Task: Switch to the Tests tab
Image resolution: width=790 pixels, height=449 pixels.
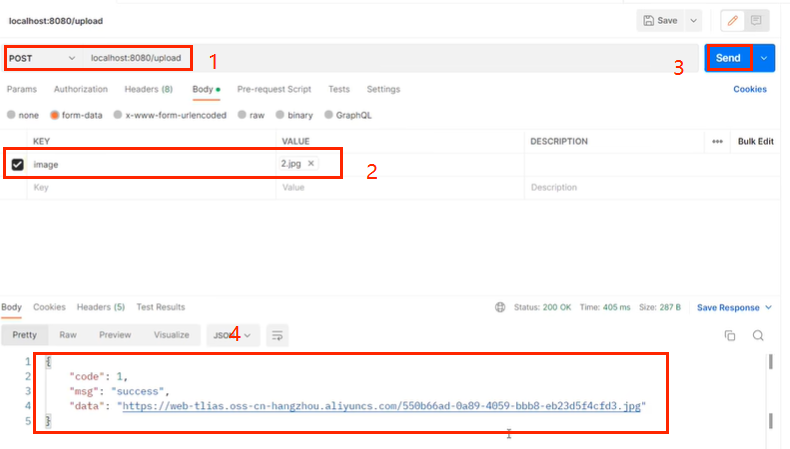Action: click(x=339, y=89)
